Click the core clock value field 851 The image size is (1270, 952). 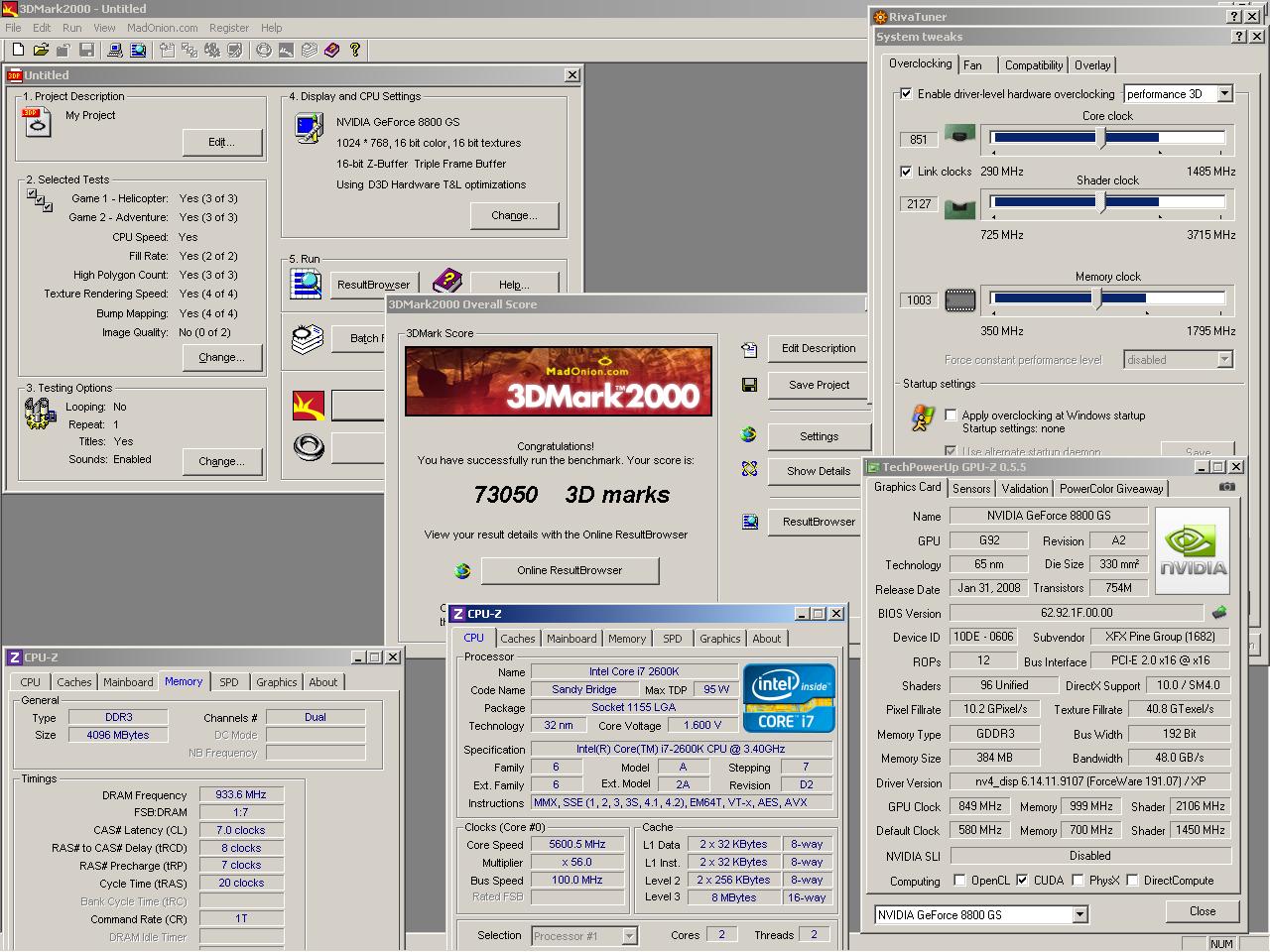(x=919, y=140)
